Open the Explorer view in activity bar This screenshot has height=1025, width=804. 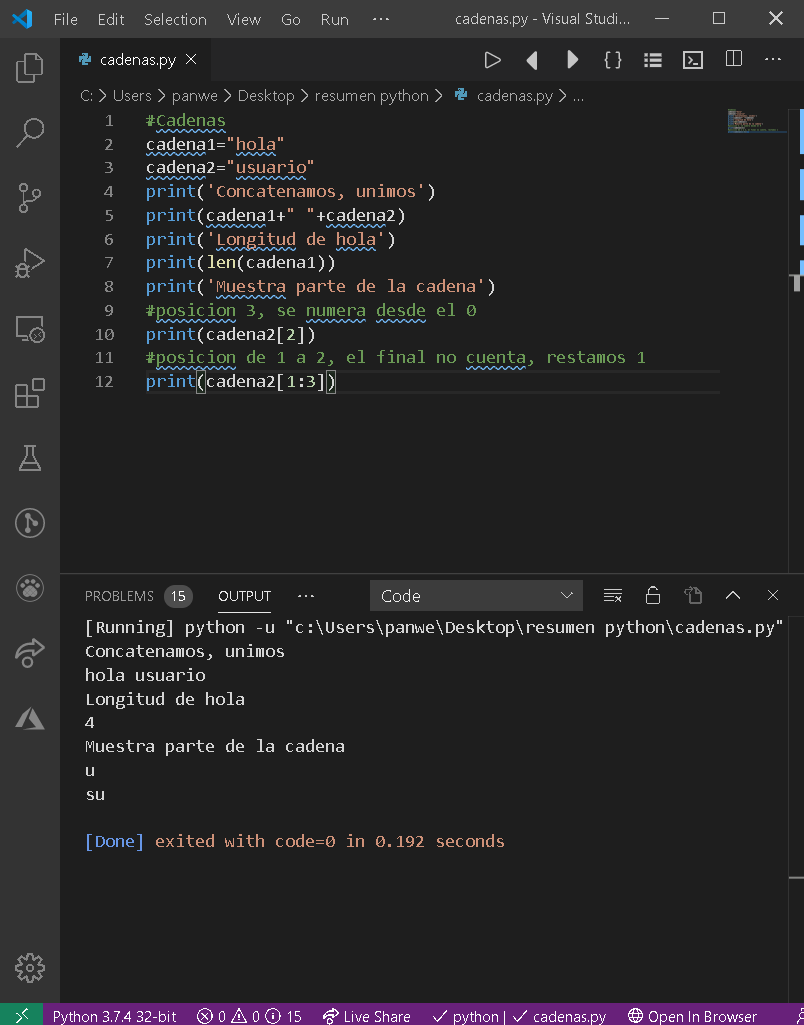[29, 67]
